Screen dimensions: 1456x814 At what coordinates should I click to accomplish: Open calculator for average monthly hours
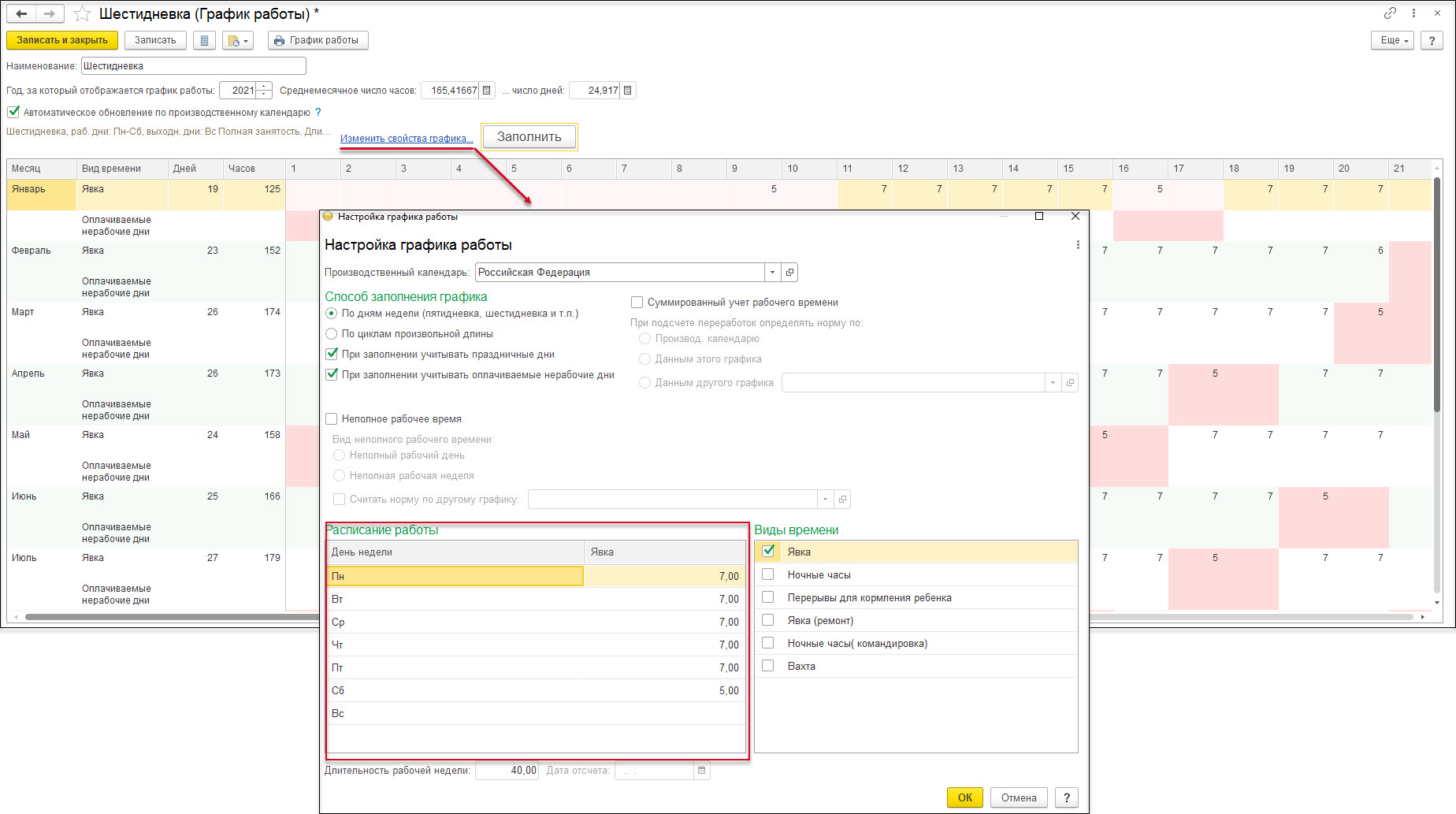487,91
